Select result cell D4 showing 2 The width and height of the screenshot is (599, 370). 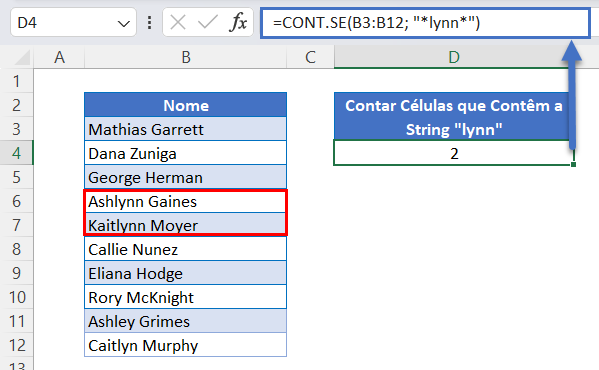[454, 153]
